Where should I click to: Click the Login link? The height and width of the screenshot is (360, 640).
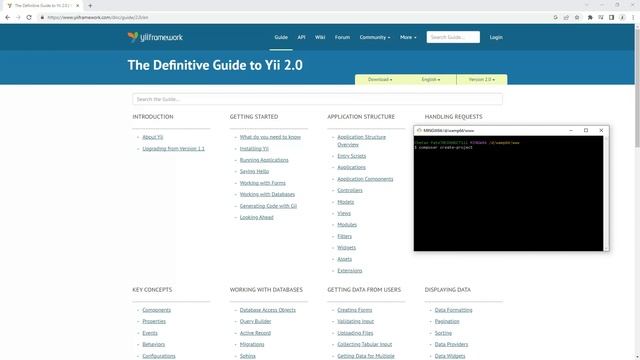(496, 37)
